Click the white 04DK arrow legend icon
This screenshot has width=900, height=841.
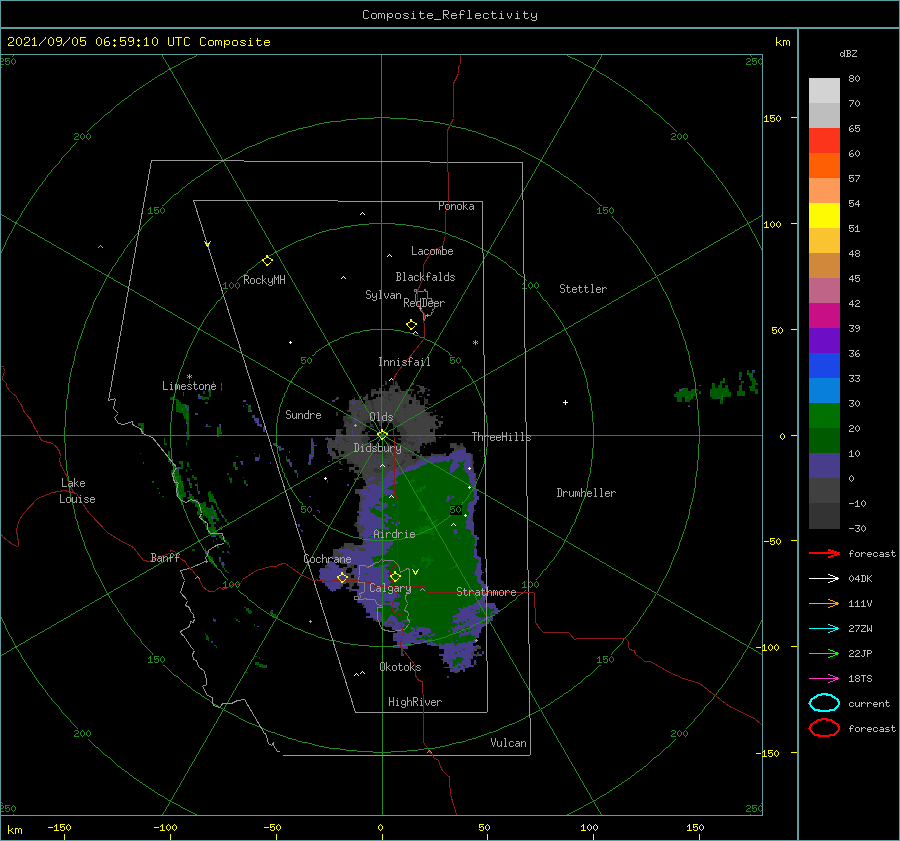click(824, 578)
